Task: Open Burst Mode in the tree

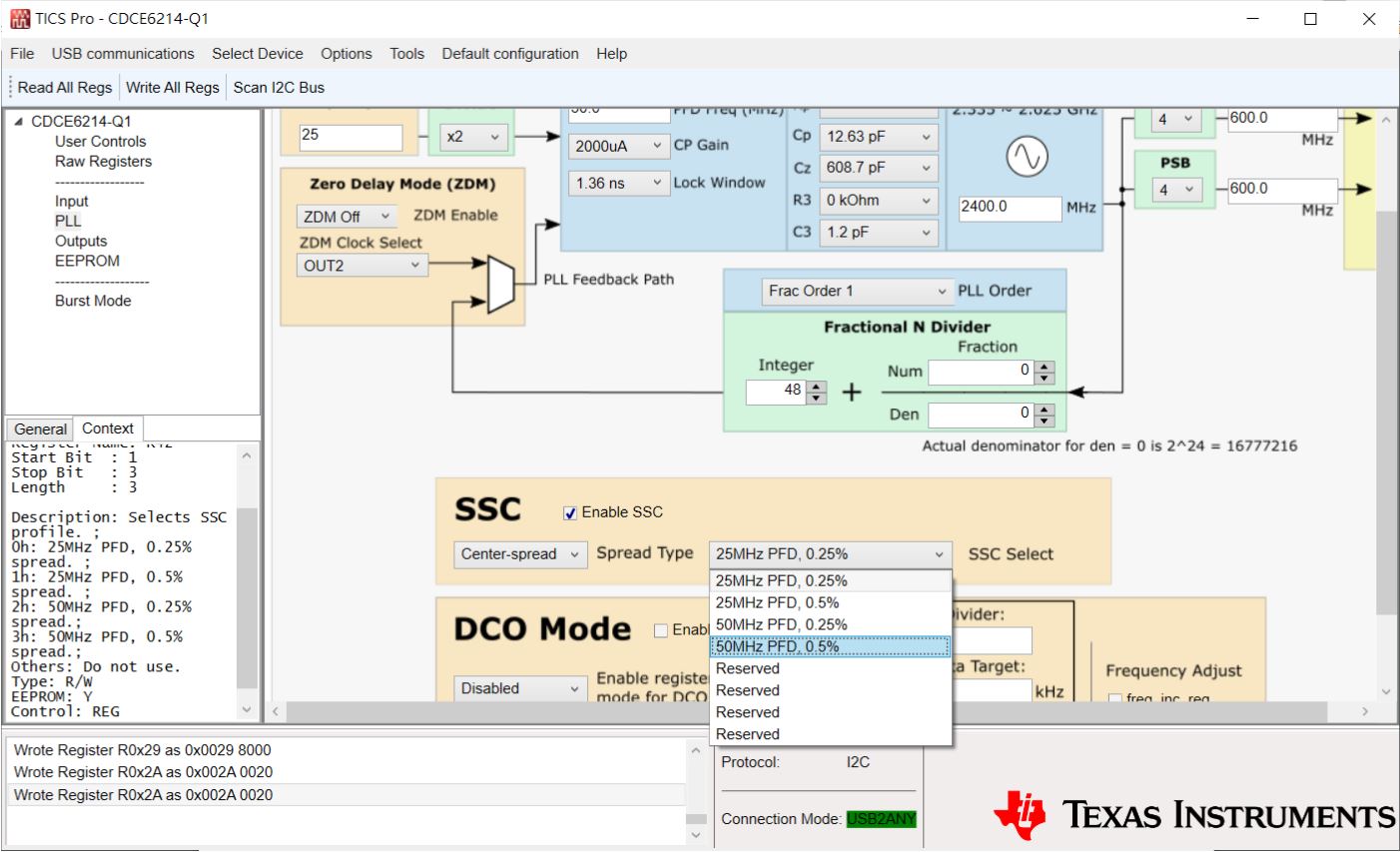Action: click(93, 302)
